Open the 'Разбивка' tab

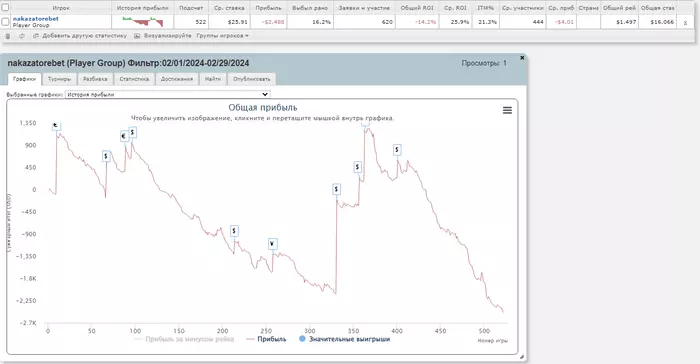coord(95,79)
